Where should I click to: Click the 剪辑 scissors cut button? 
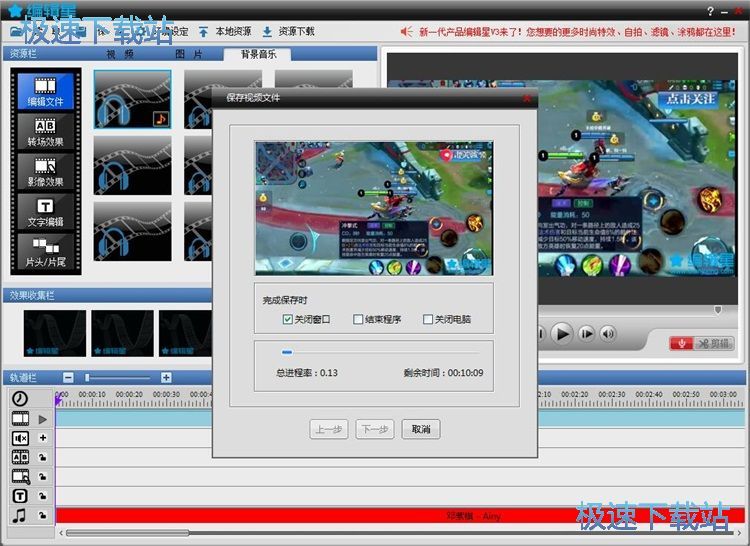coord(713,343)
